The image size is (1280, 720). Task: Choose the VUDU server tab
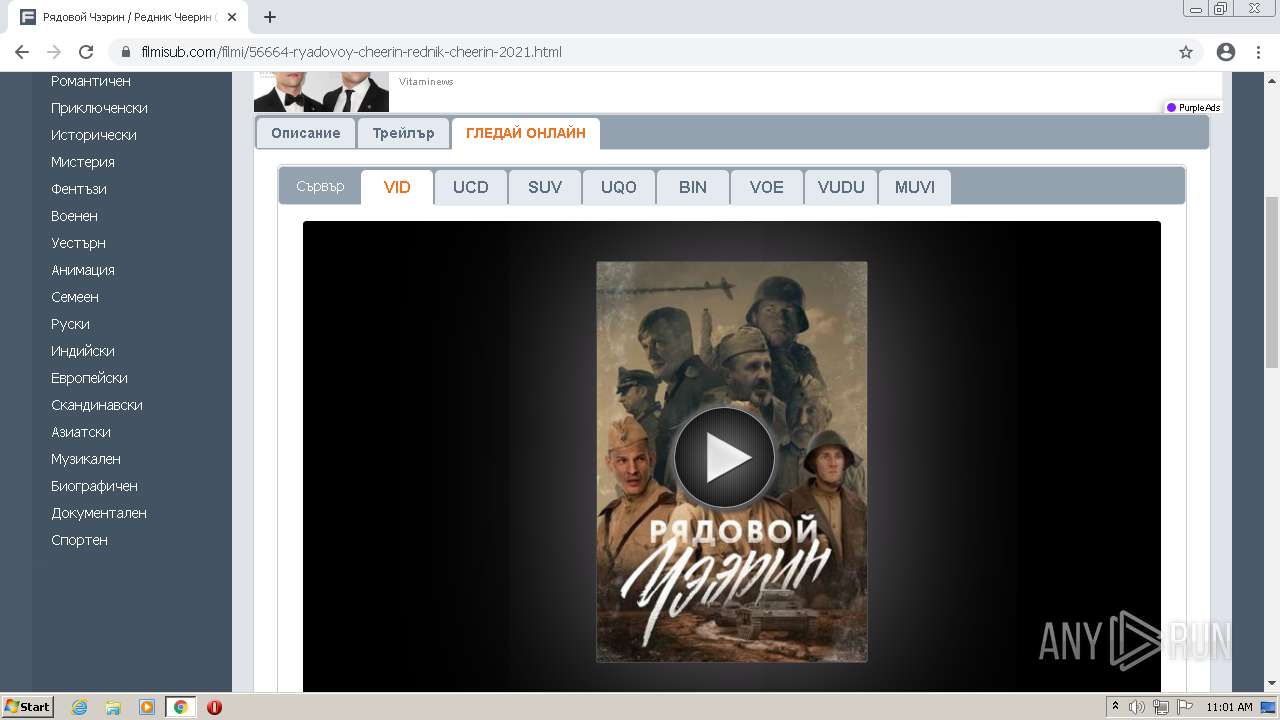(x=841, y=187)
